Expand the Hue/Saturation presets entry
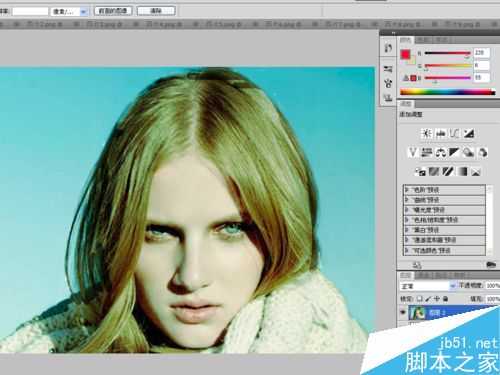500x375 pixels. 407,220
